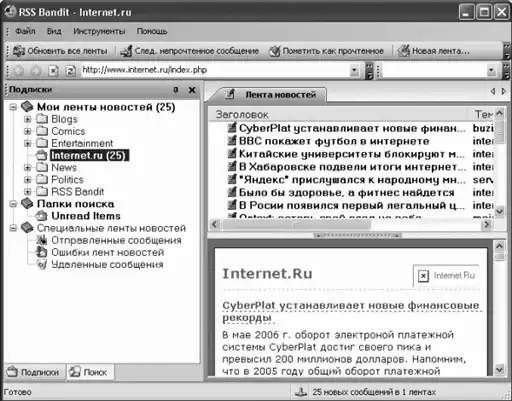
Task: Click the URL address input field
Action: pos(215,70)
